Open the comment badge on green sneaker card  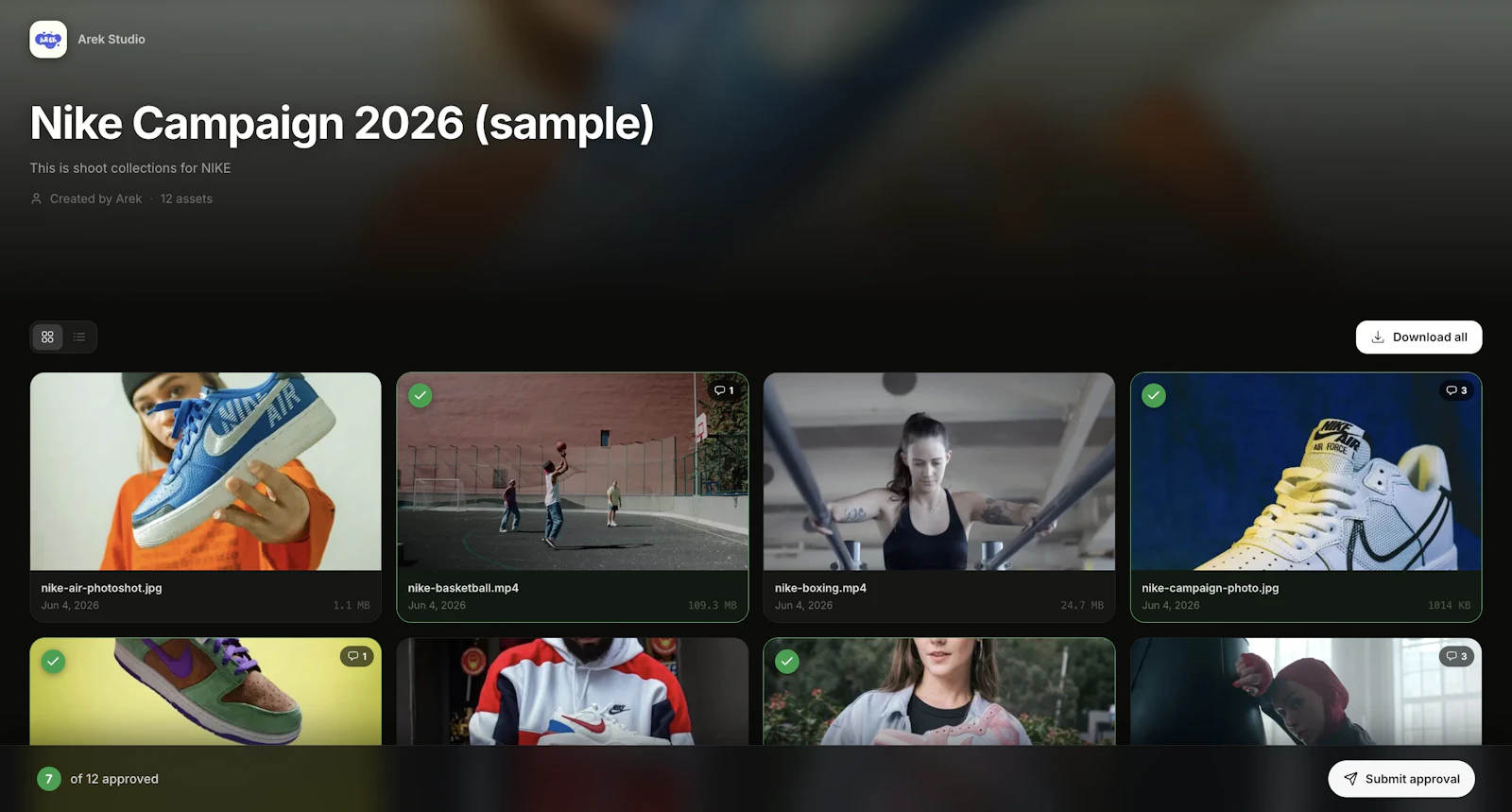(x=357, y=656)
